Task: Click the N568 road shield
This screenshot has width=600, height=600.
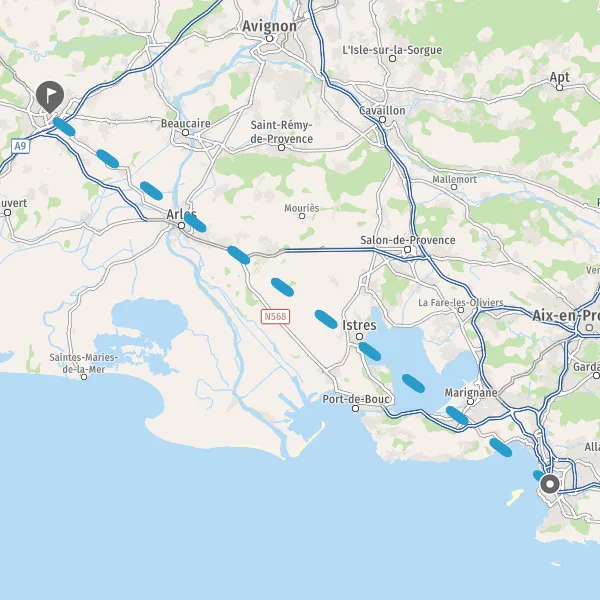Action: pos(275,316)
